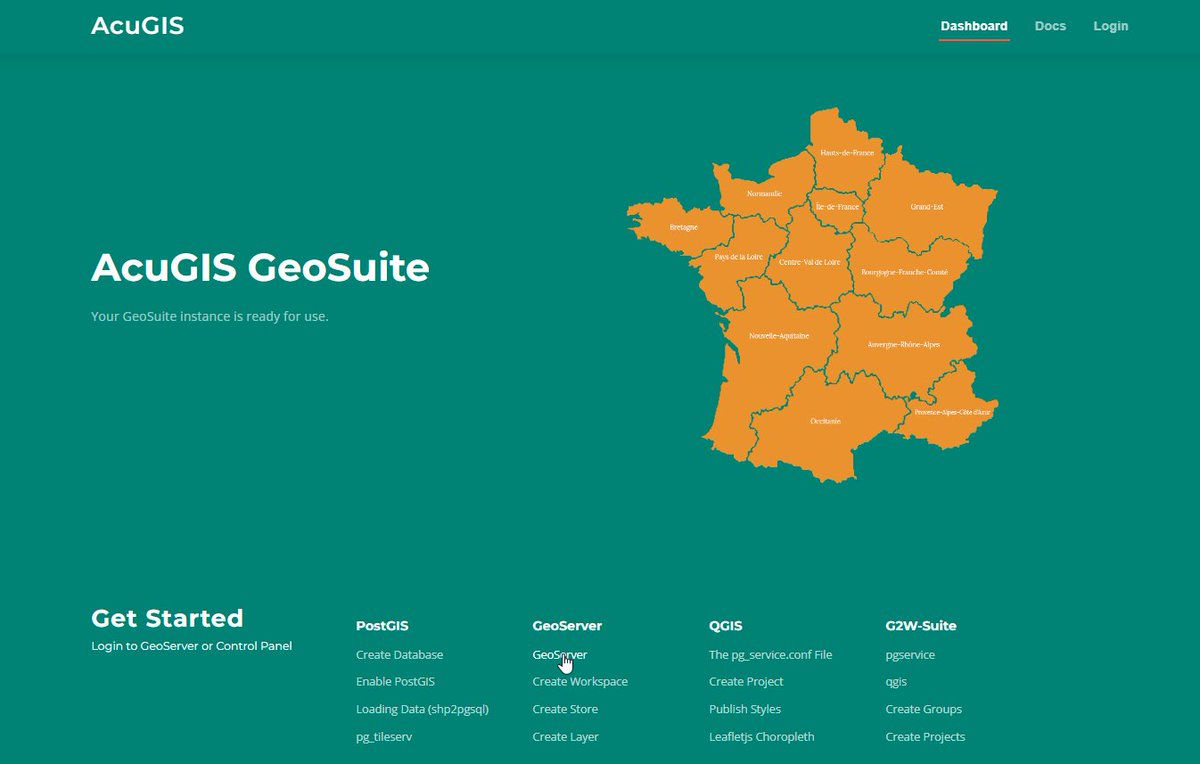Open the Create Store link

565,709
